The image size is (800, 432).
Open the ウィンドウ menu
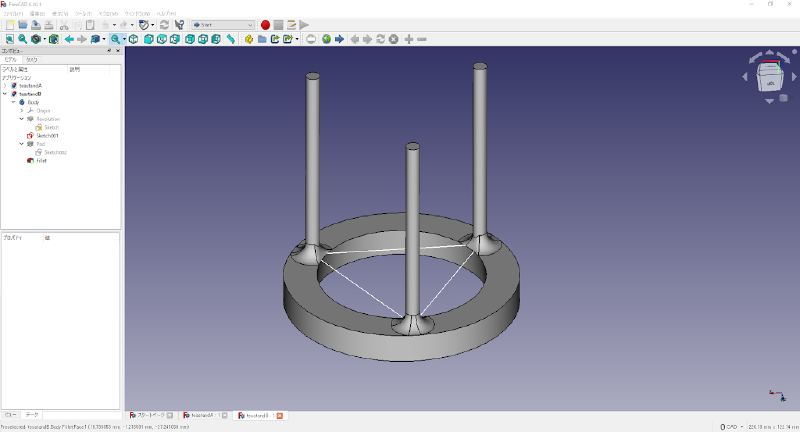point(138,14)
